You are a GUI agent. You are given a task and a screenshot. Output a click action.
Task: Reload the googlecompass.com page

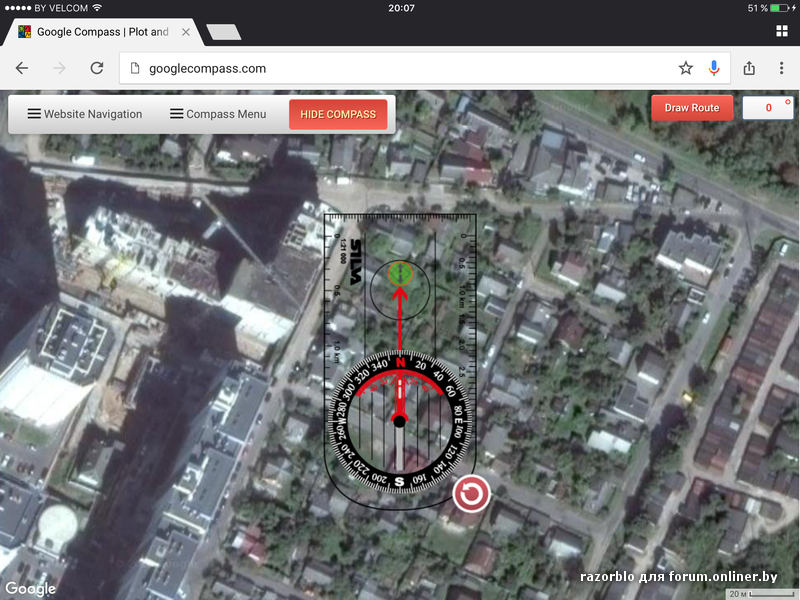click(x=97, y=68)
